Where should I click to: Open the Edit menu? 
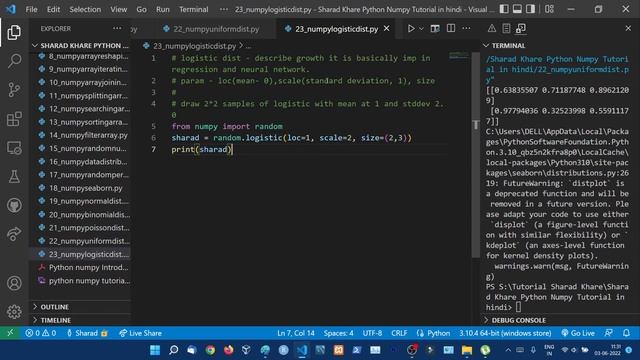coord(53,9)
